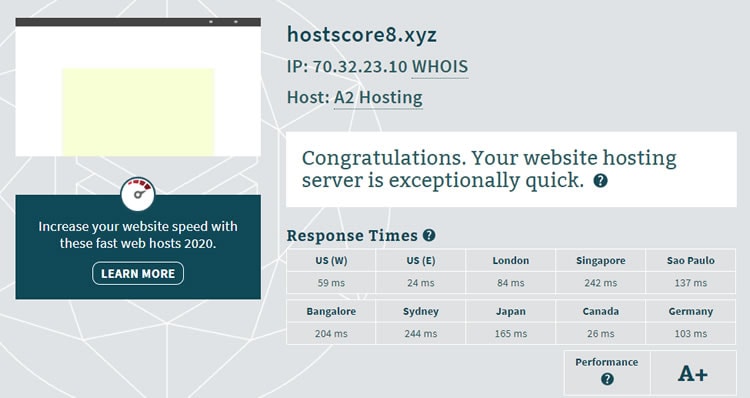The width and height of the screenshot is (750, 398).
Task: Click the Performance label
Action: pyautogui.click(x=607, y=362)
